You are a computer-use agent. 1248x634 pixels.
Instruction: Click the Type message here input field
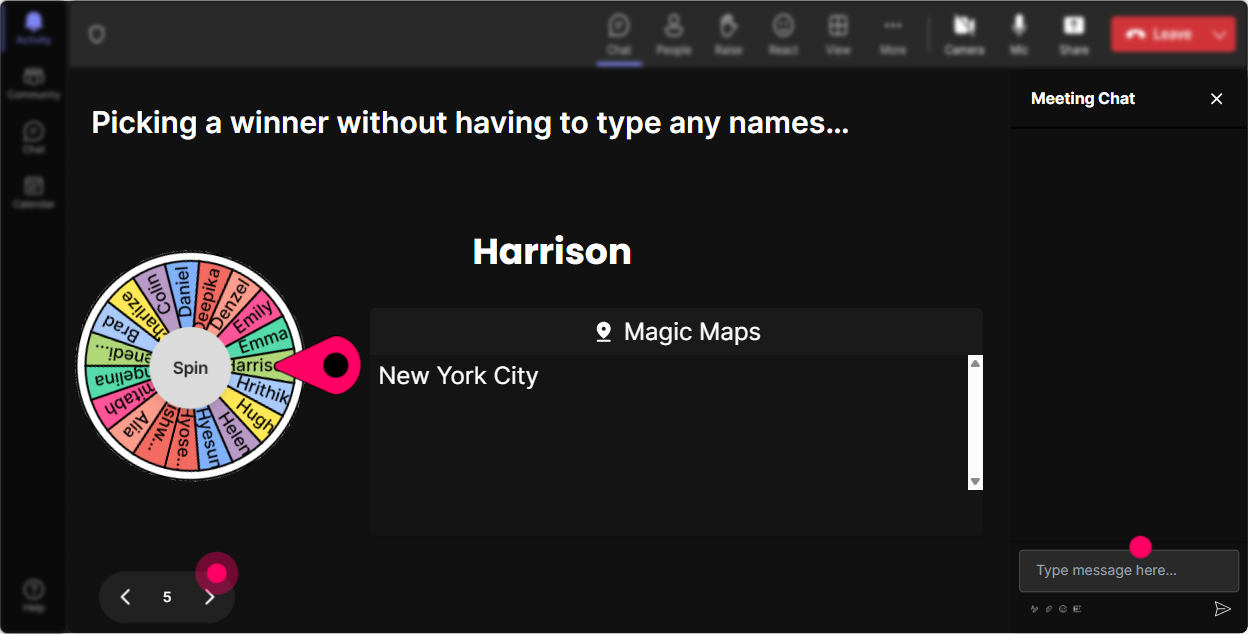click(x=1129, y=571)
